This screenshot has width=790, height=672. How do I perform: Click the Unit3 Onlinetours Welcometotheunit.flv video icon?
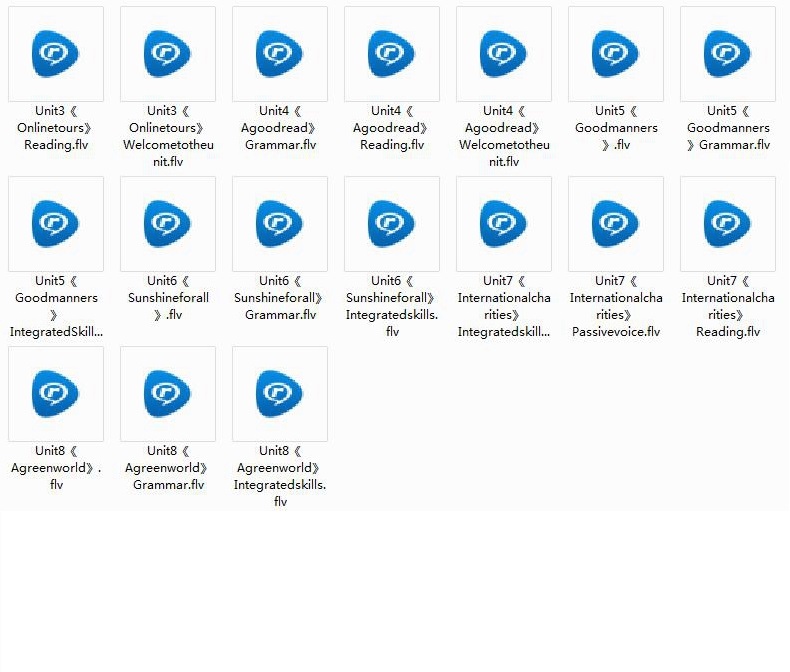tap(168, 54)
